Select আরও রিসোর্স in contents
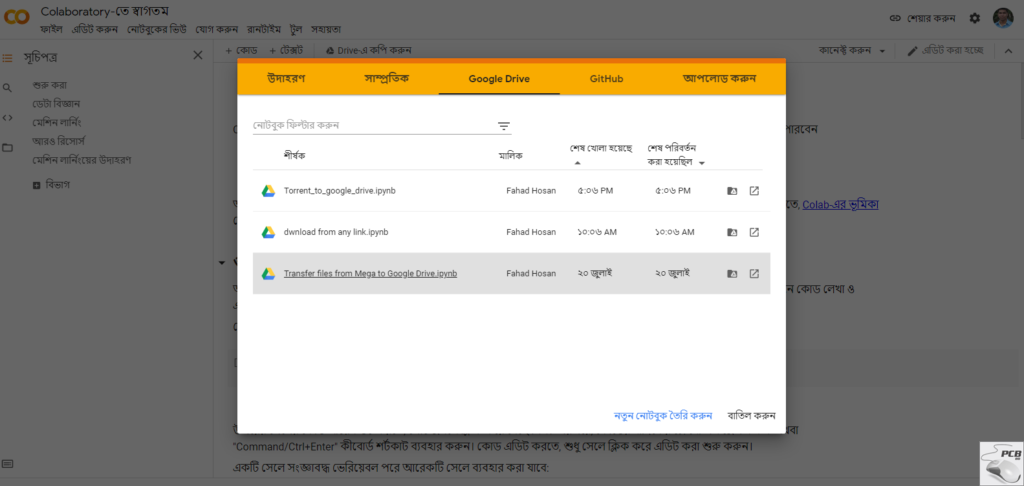 tap(59, 141)
